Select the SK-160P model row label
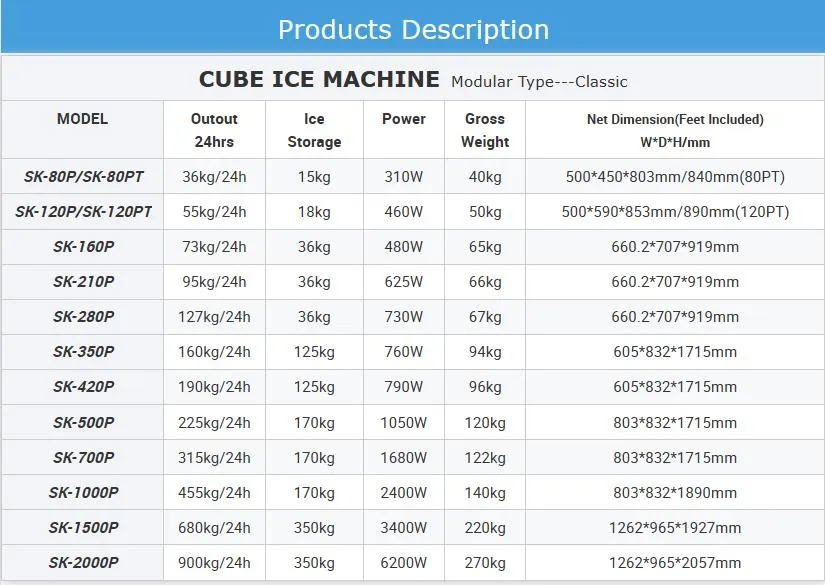This screenshot has width=825, height=585. [x=84, y=247]
